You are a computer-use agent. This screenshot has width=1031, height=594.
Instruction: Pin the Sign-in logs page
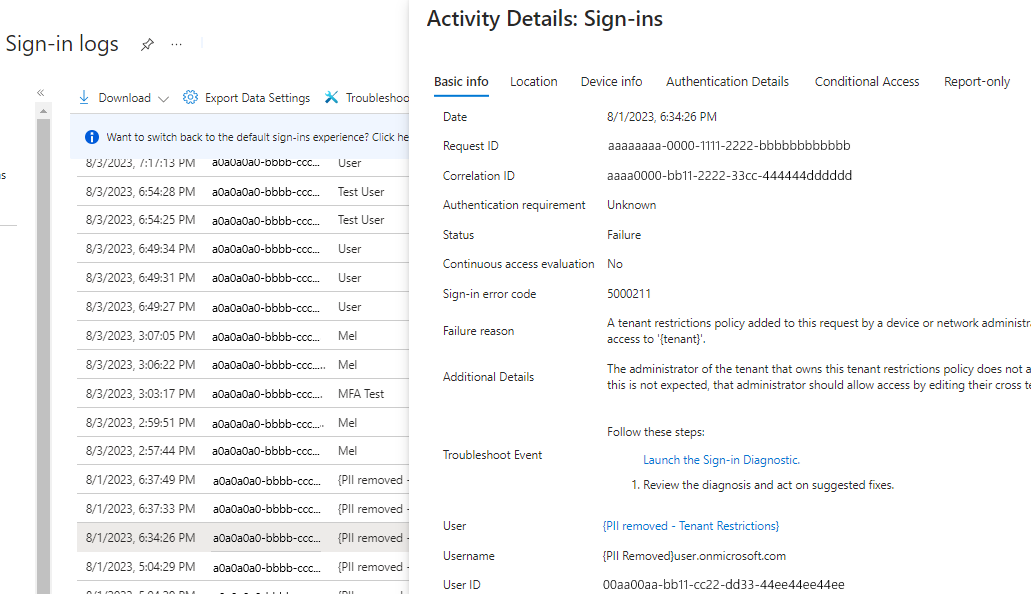(147, 44)
